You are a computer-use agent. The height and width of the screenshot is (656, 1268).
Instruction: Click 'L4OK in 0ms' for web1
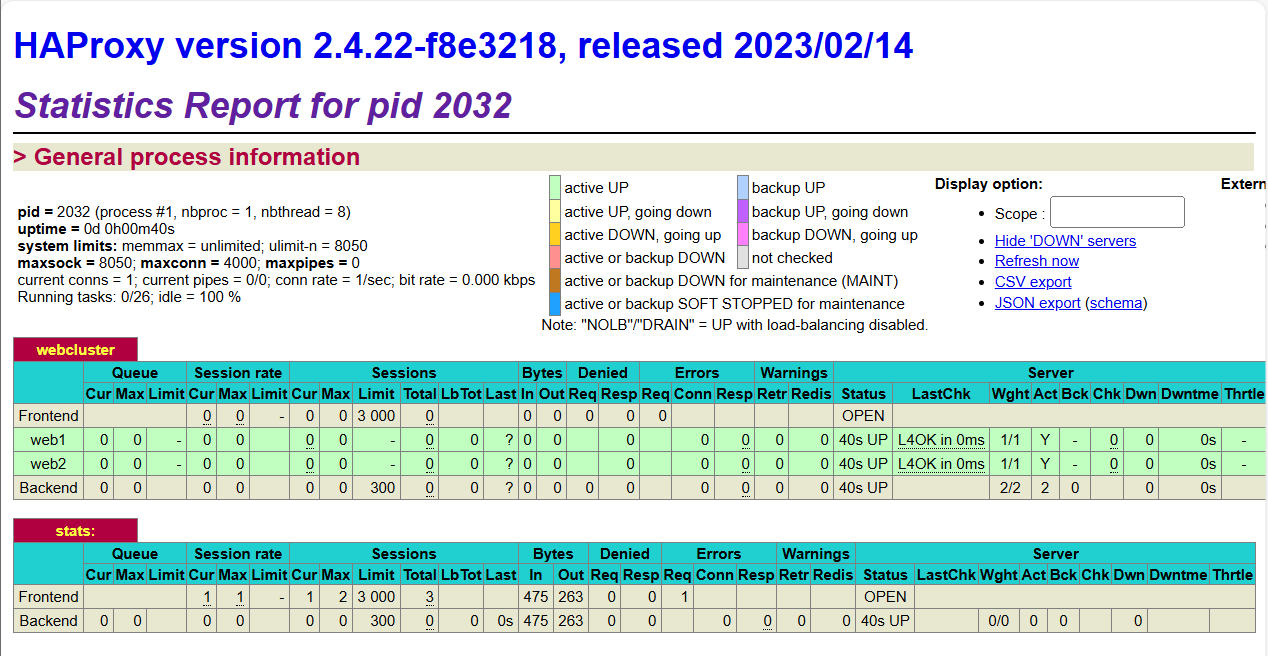pos(941,440)
